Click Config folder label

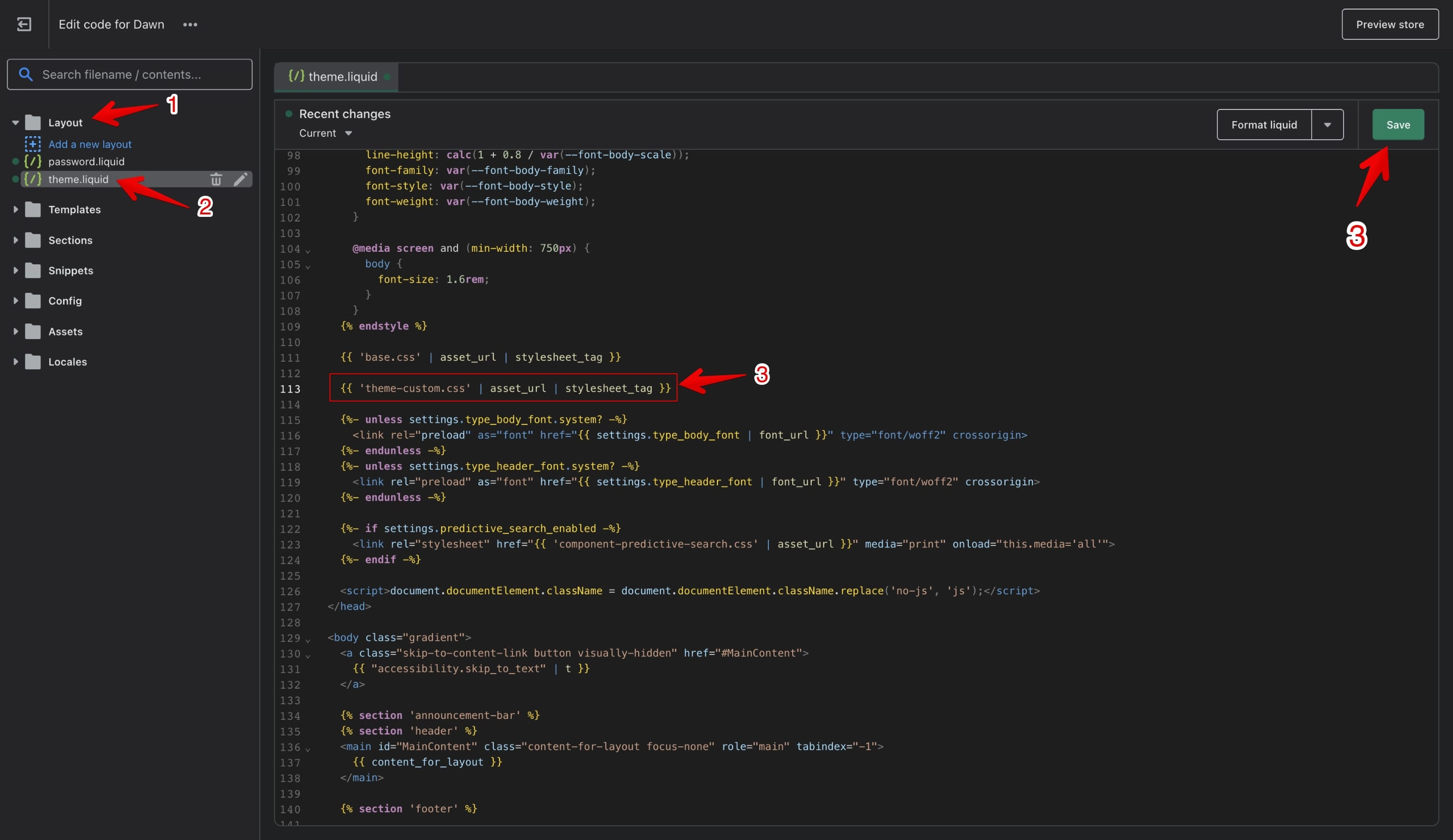coord(65,300)
